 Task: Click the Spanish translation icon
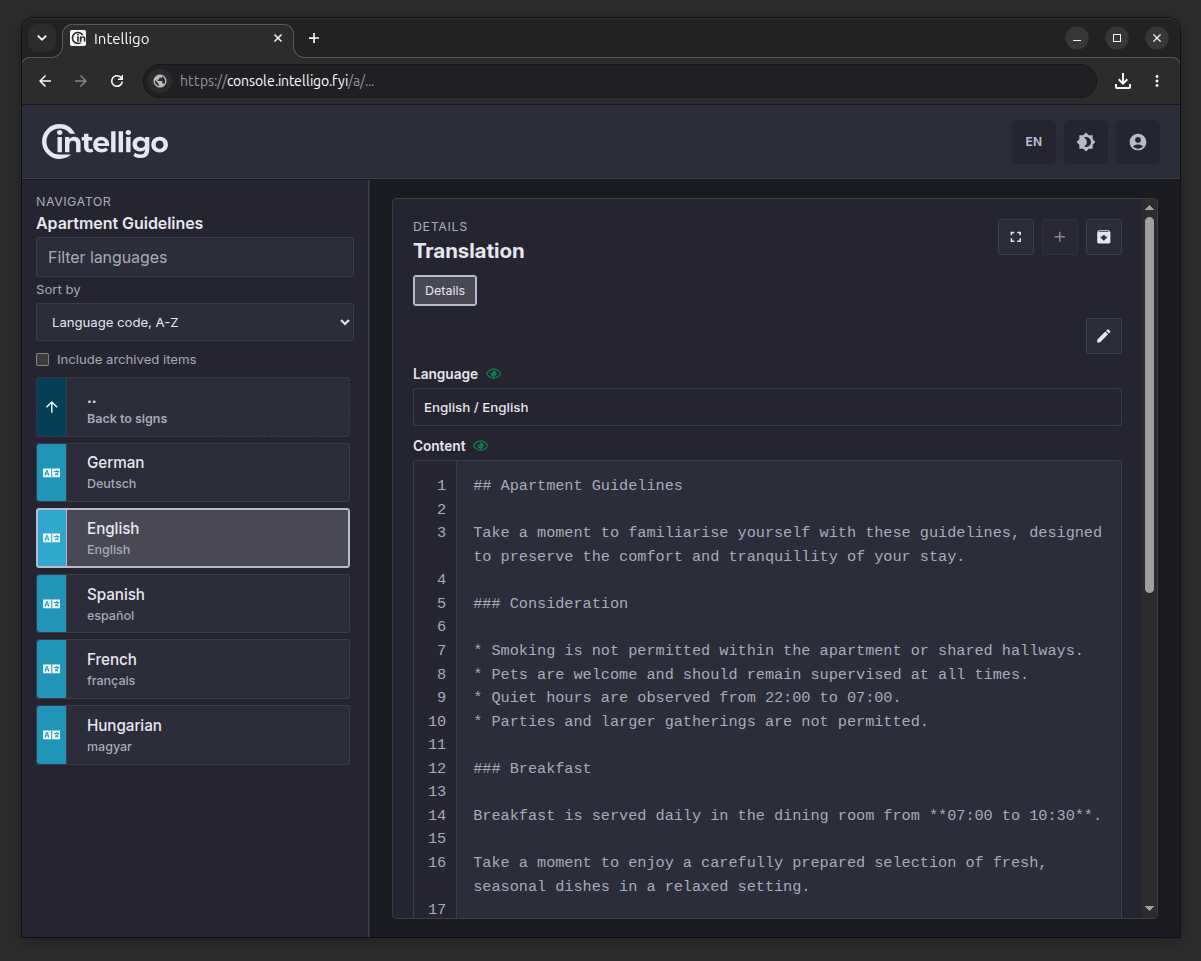point(52,604)
